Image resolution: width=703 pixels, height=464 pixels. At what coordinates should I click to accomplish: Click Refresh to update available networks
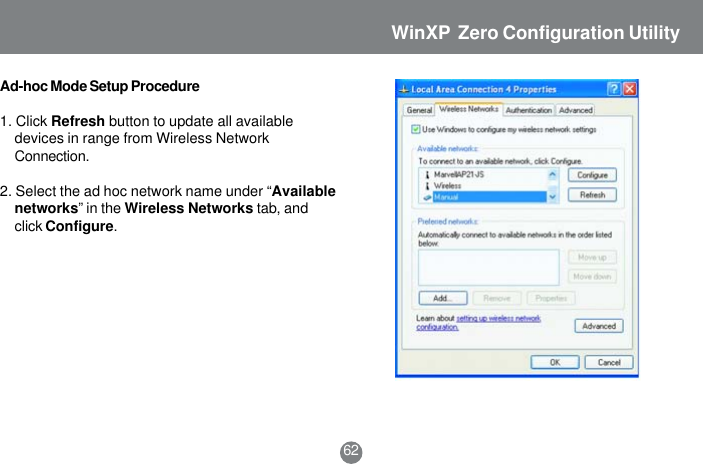pyautogui.click(x=592, y=195)
